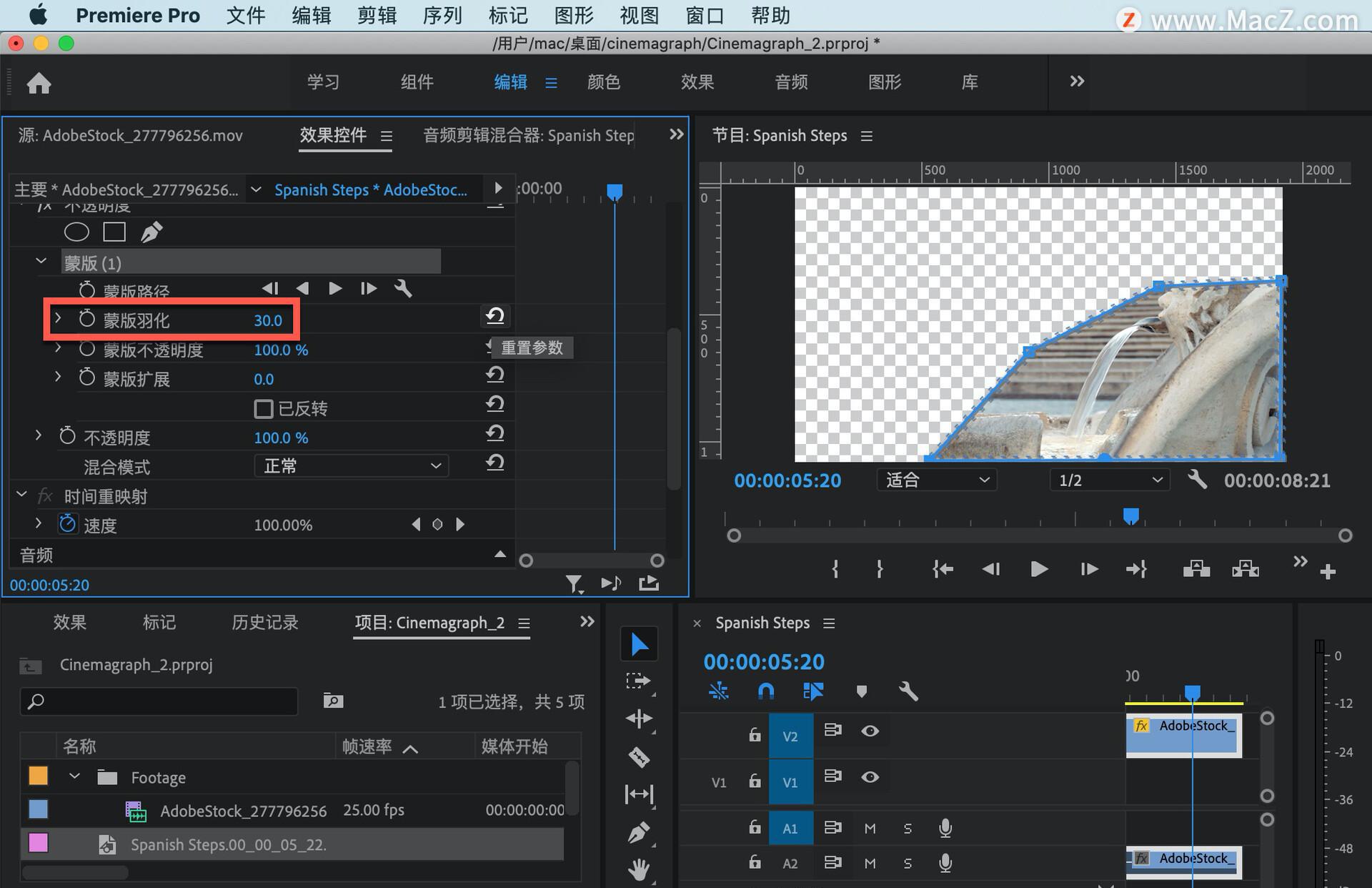Open the 主要 clip selector dropdown
Image resolution: width=1372 pixels, height=888 pixels.
tap(255, 189)
